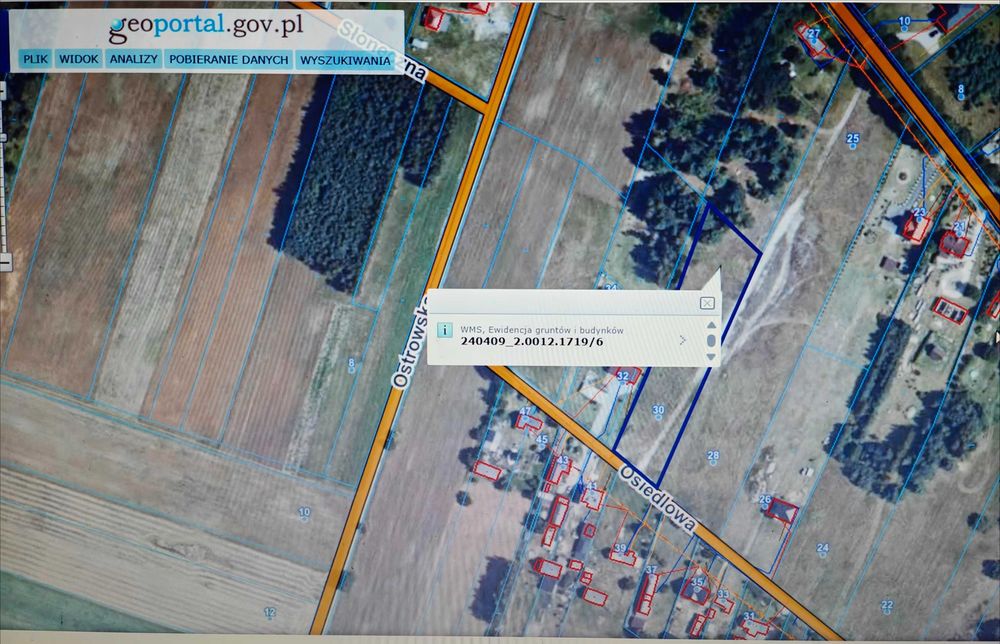Image resolution: width=1000 pixels, height=644 pixels.
Task: Select parcel ID 240409_2.0012.1719/6 text
Action: [x=531, y=342]
